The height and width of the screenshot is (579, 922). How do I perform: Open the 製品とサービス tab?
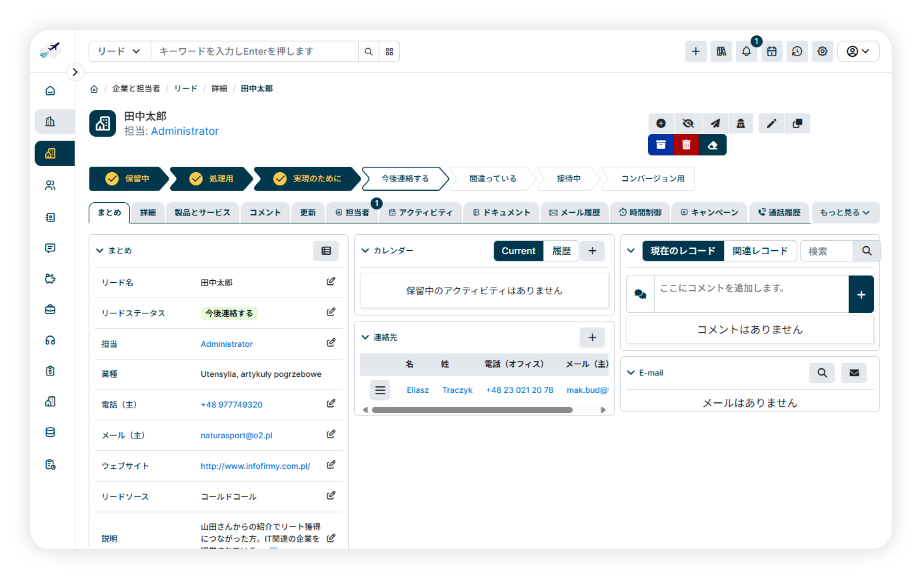pos(201,212)
